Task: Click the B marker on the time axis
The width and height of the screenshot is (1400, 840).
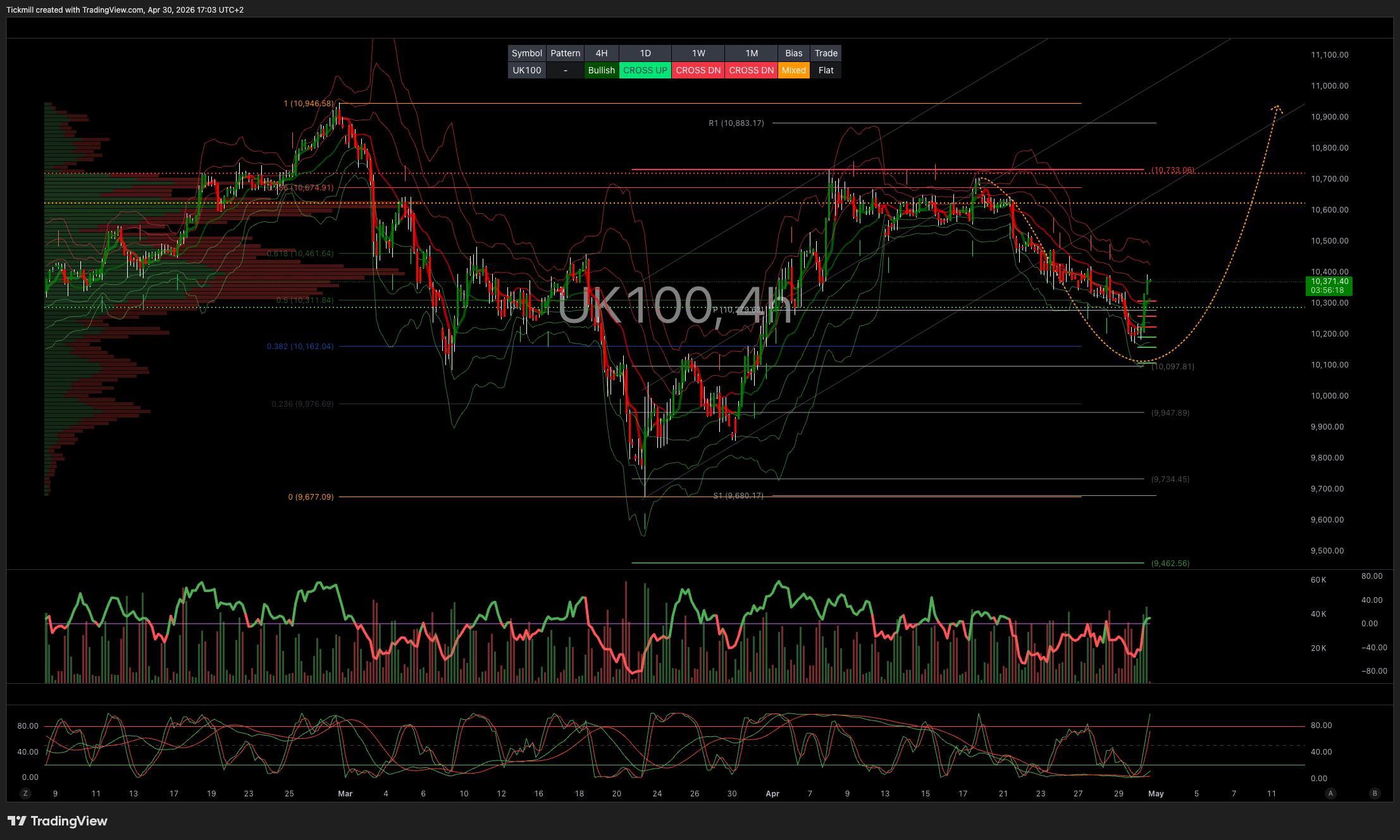Action: tap(1374, 793)
